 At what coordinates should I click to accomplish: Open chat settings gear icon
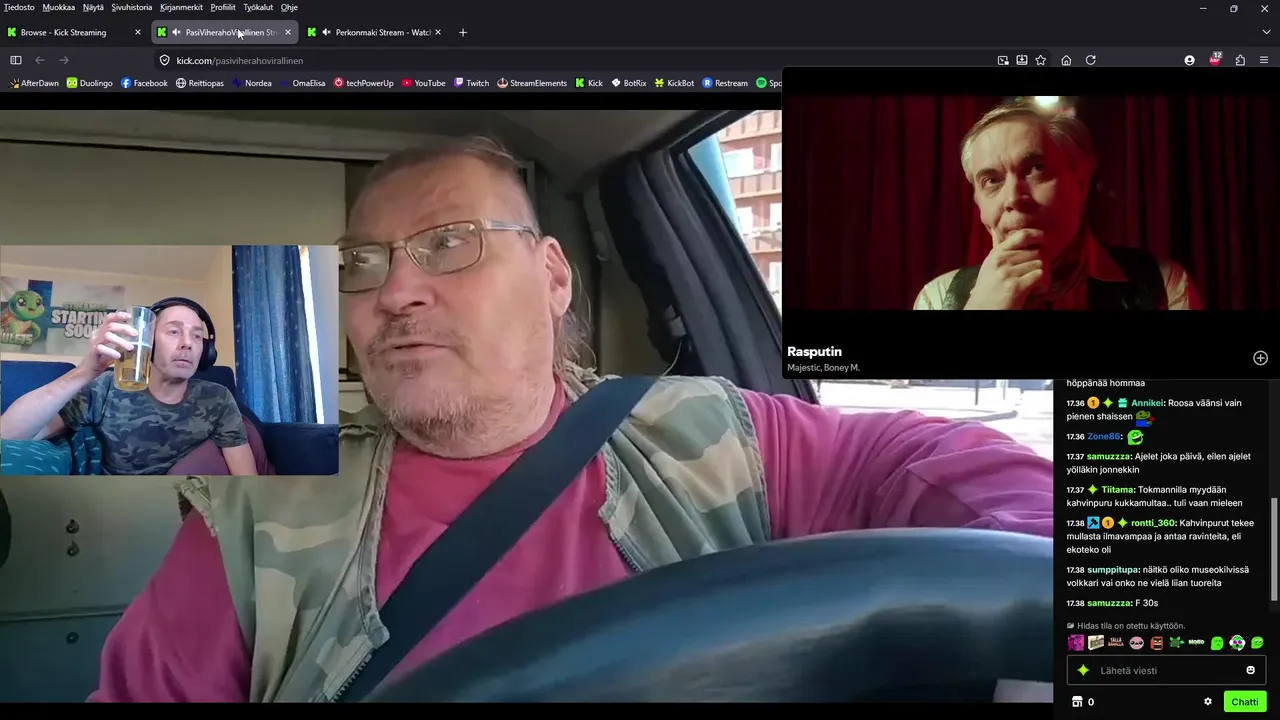[1208, 702]
